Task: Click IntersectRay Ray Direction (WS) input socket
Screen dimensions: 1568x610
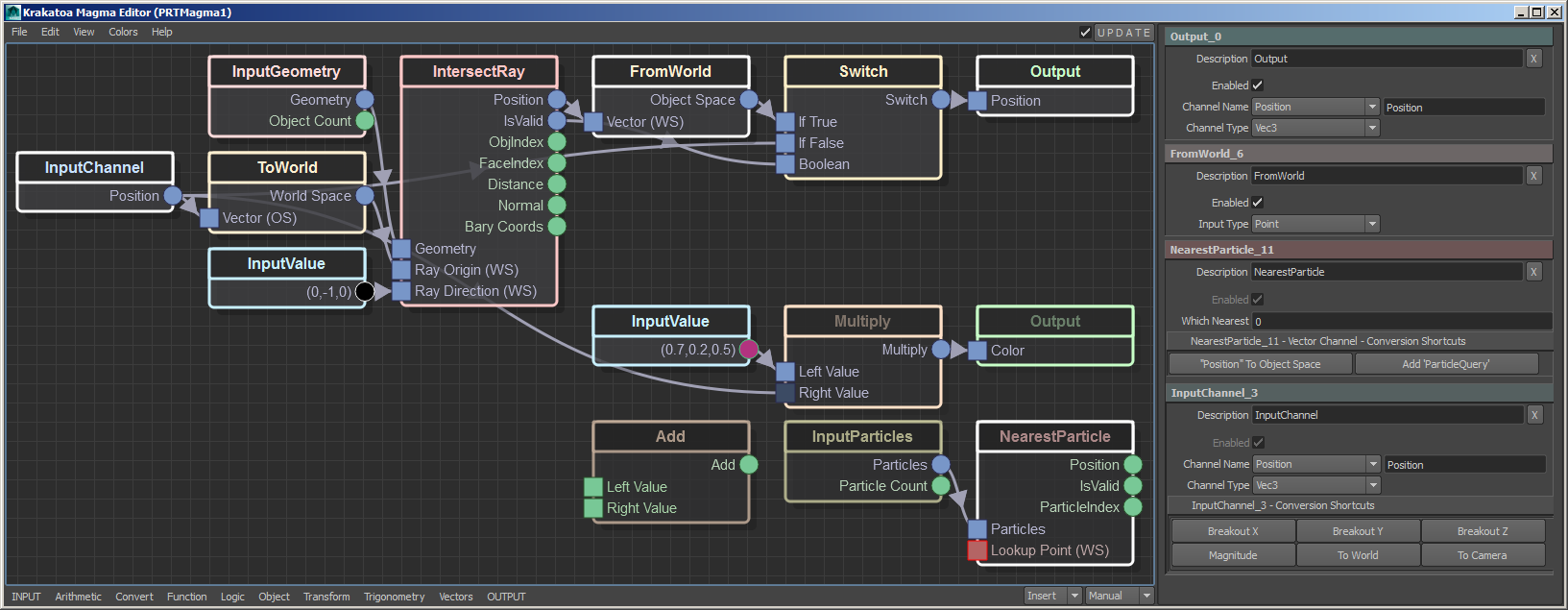Action: (x=401, y=291)
